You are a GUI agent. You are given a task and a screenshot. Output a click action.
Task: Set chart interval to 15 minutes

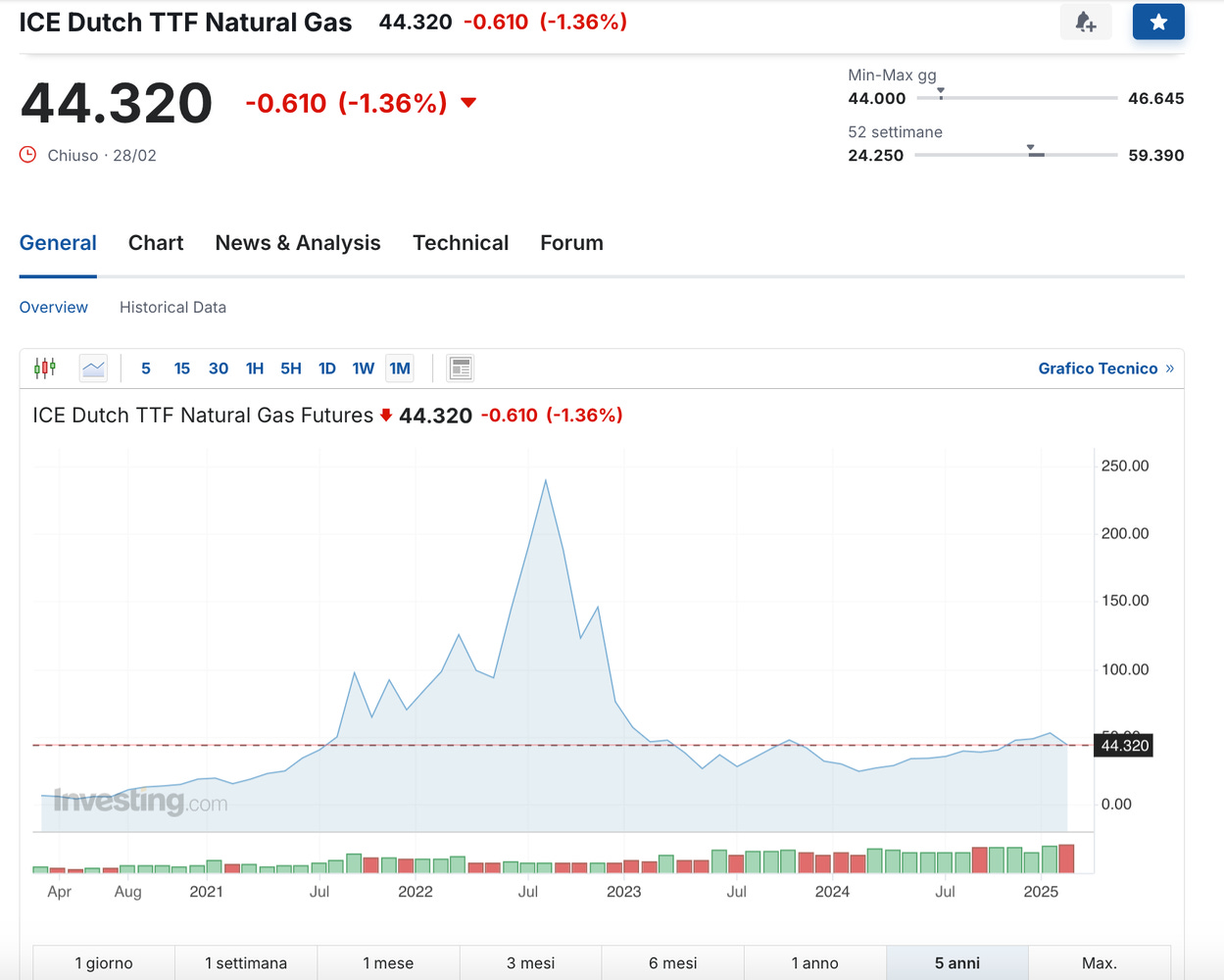tap(181, 368)
